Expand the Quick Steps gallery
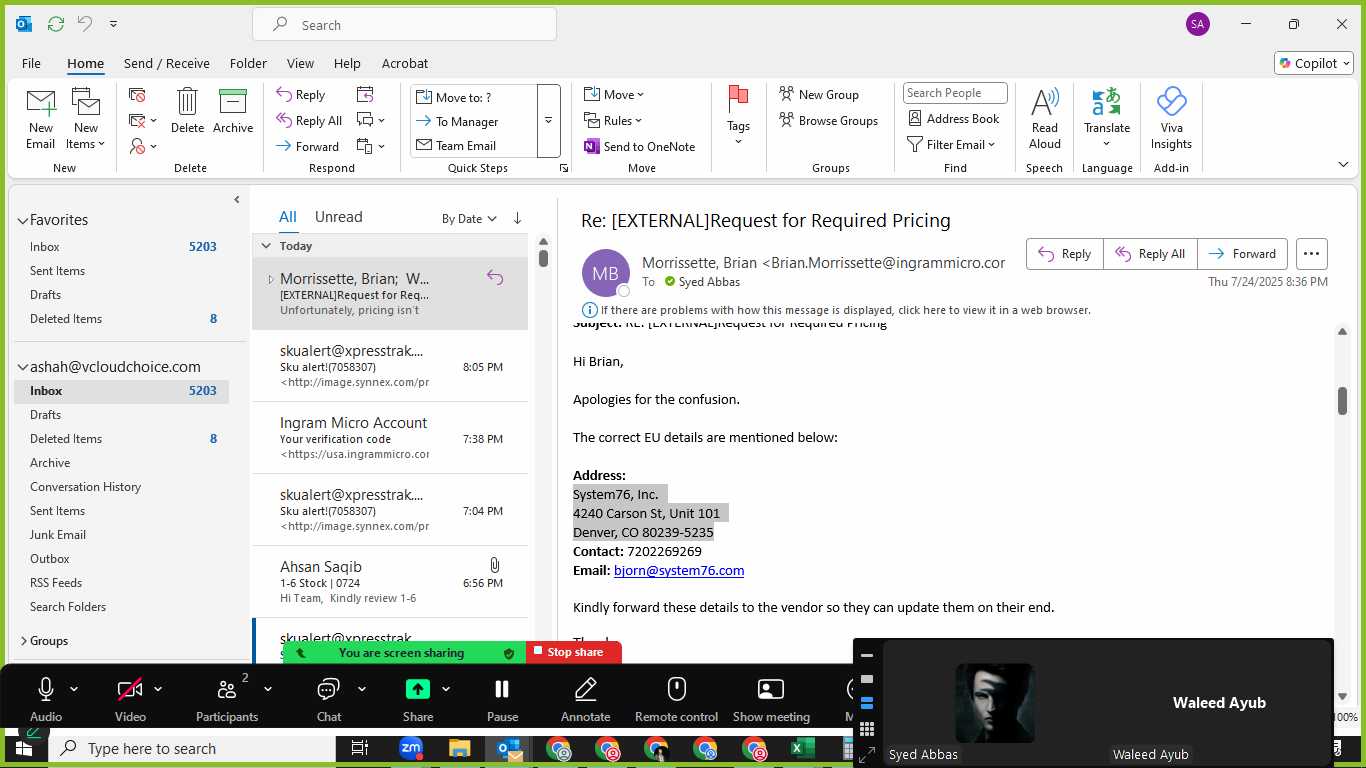 coord(548,121)
